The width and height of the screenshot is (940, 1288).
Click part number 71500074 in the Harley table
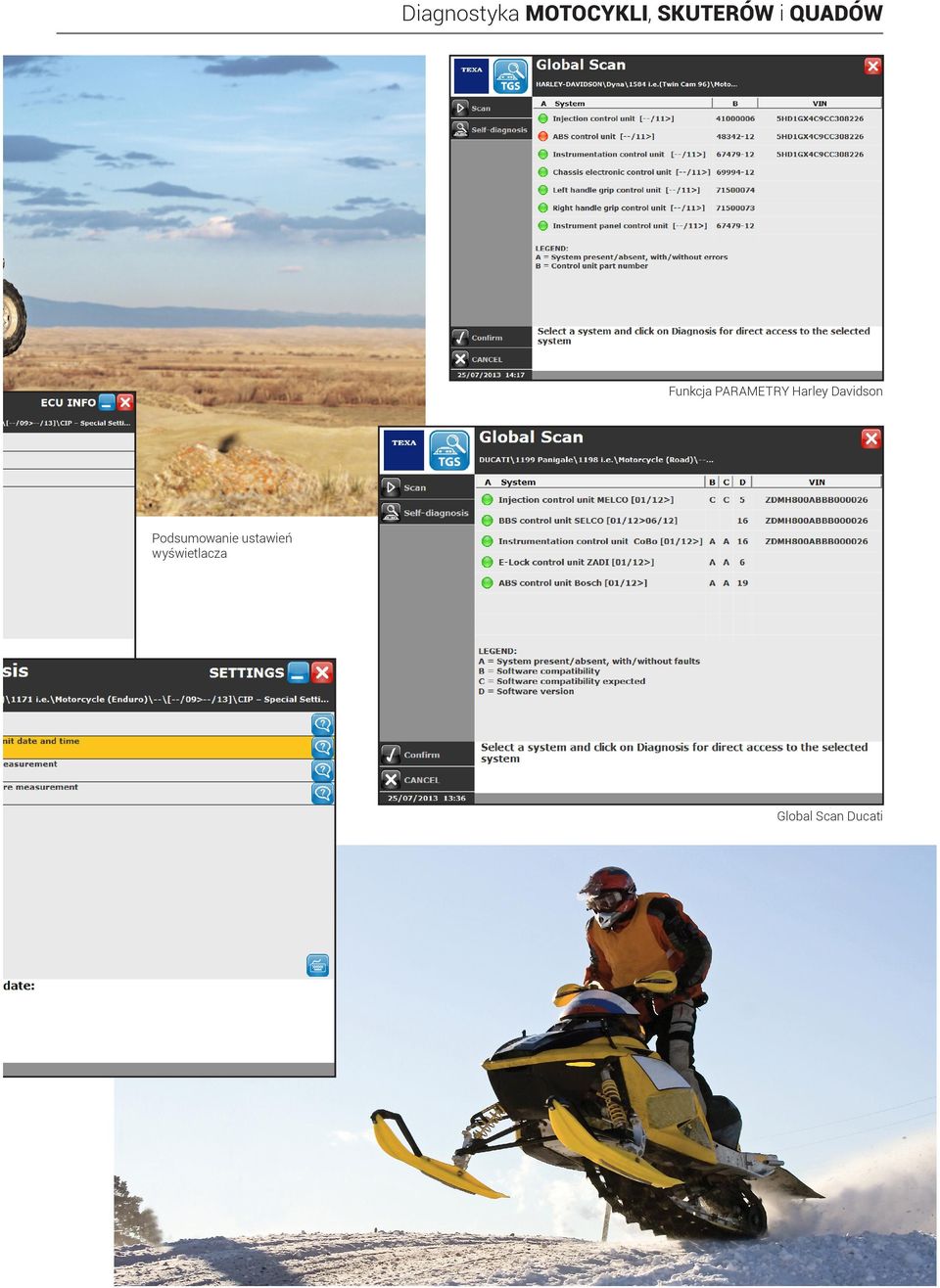click(735, 190)
